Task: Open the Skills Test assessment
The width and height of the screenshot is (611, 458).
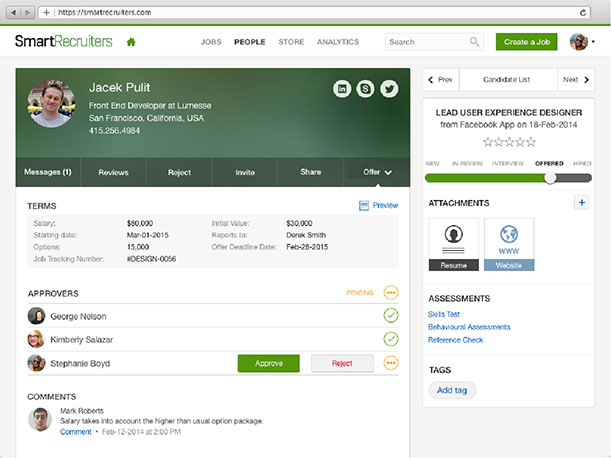Action: click(444, 314)
